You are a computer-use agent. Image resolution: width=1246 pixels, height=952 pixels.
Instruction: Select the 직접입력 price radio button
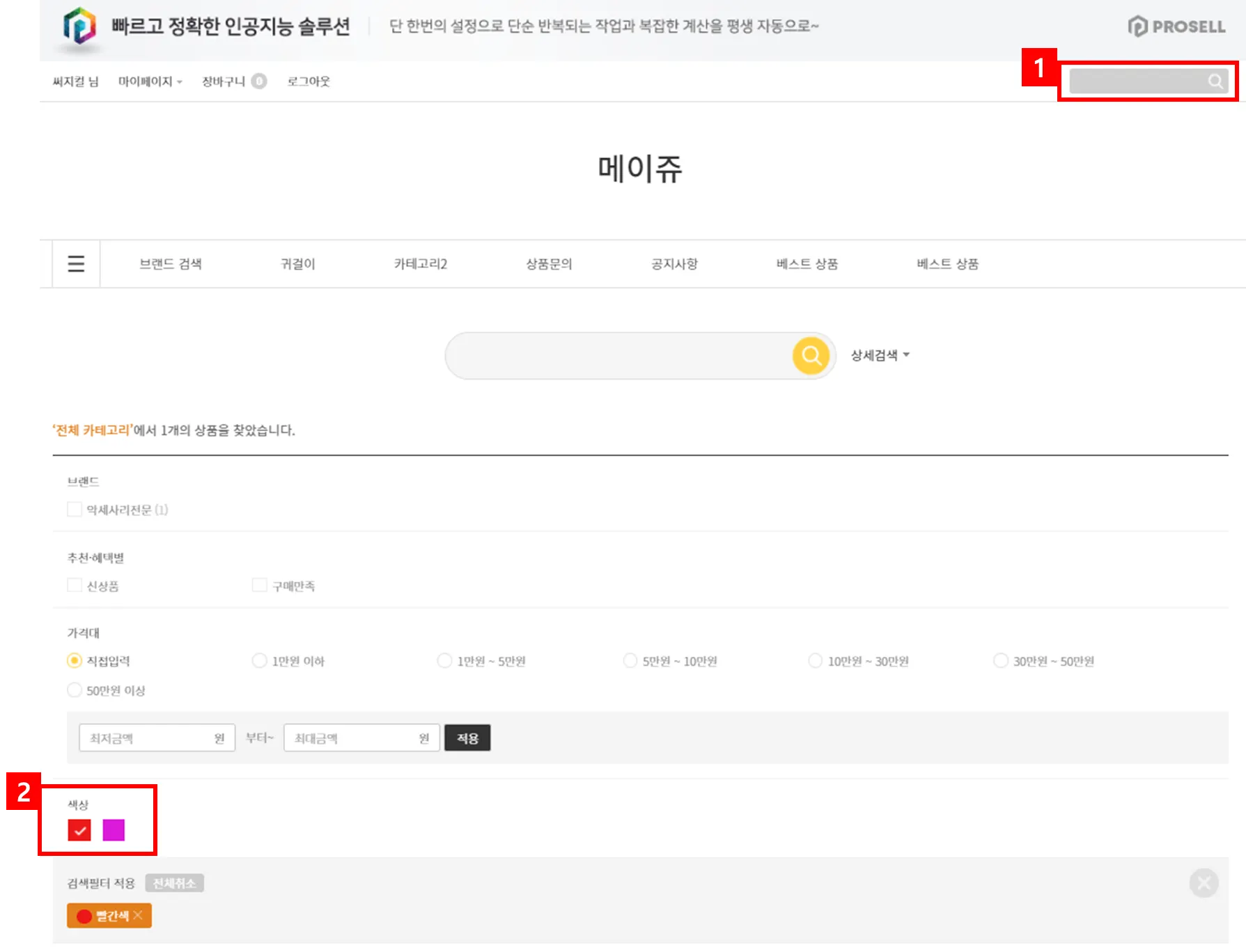(x=75, y=660)
